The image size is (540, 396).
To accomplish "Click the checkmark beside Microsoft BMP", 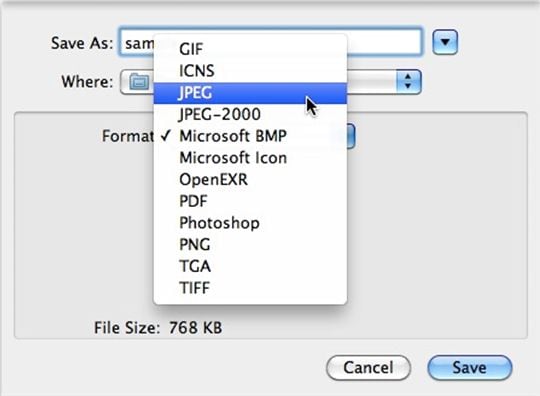I will pos(166,136).
